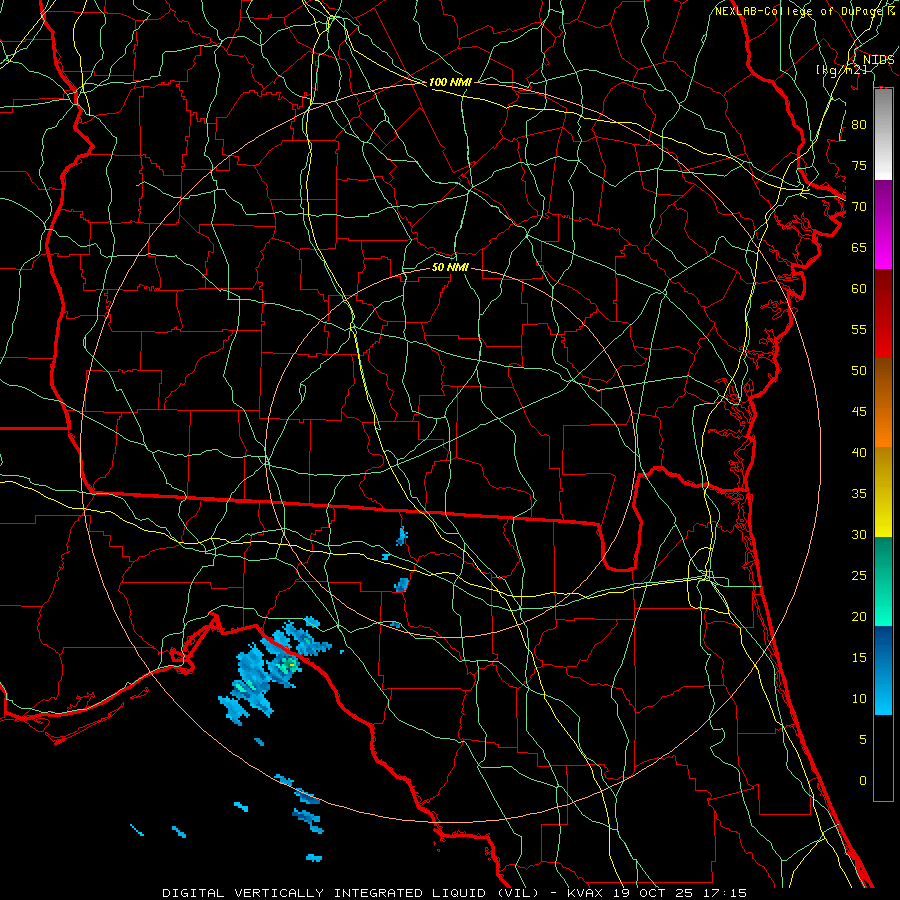
Task: Select the green 20-30 band in legend
Action: click(883, 581)
